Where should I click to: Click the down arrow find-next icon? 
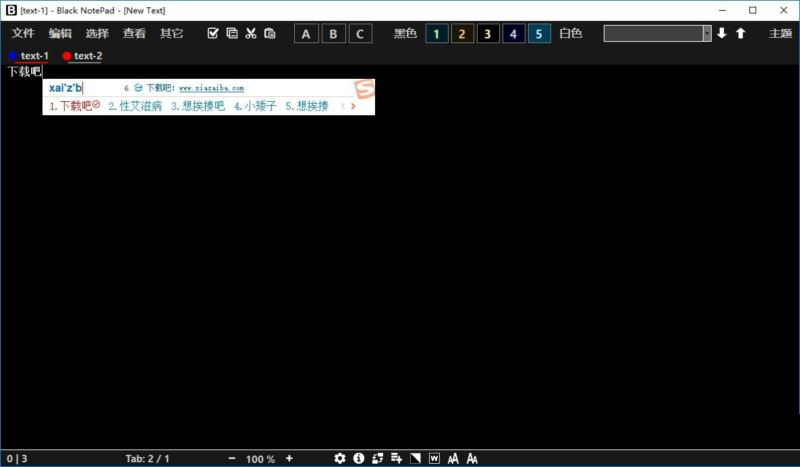coord(721,34)
